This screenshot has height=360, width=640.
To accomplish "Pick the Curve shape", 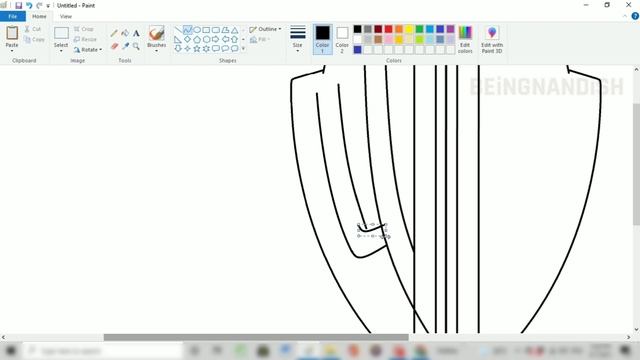I will (x=187, y=30).
